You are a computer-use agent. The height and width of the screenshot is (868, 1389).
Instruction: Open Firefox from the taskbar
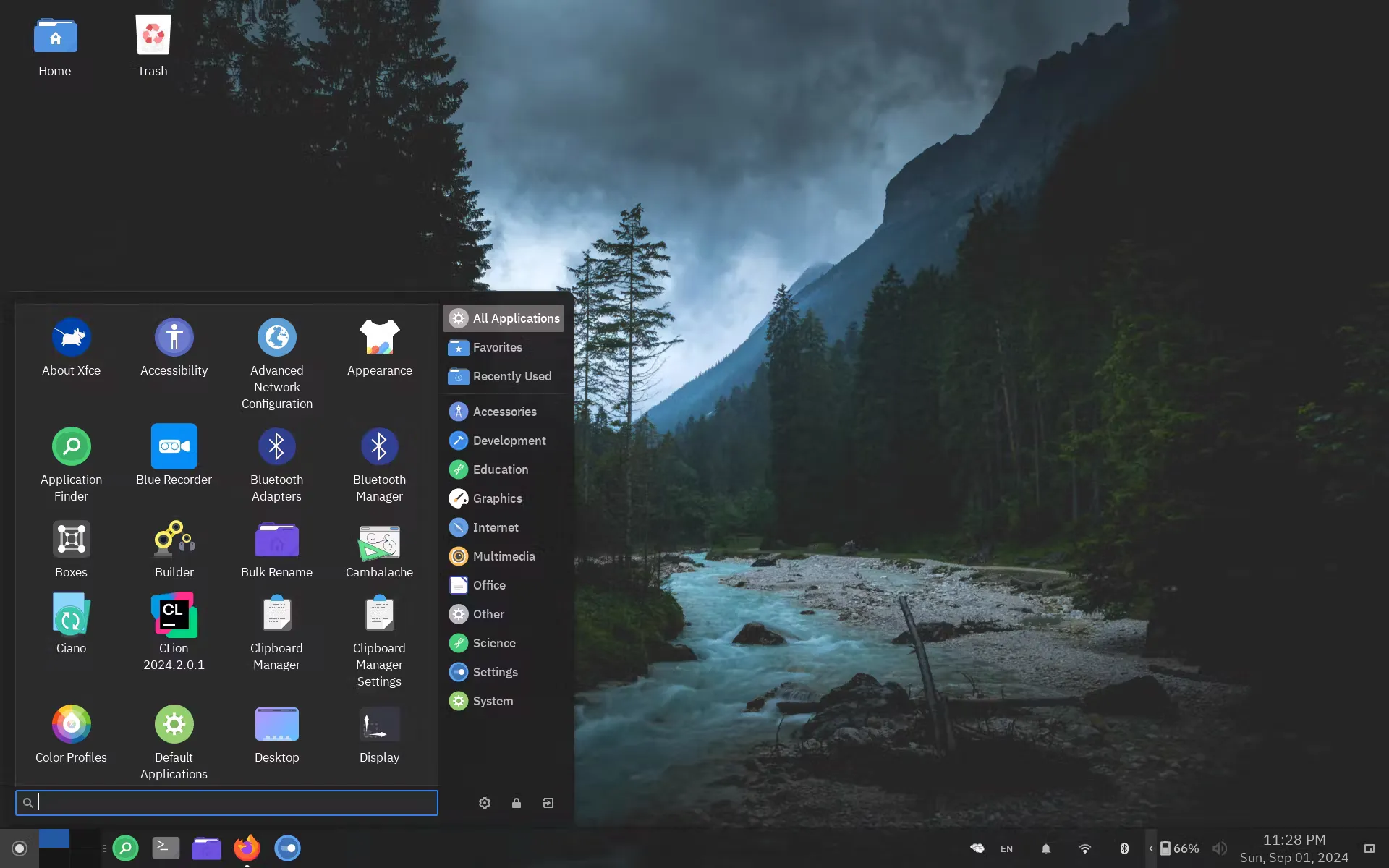[246, 848]
